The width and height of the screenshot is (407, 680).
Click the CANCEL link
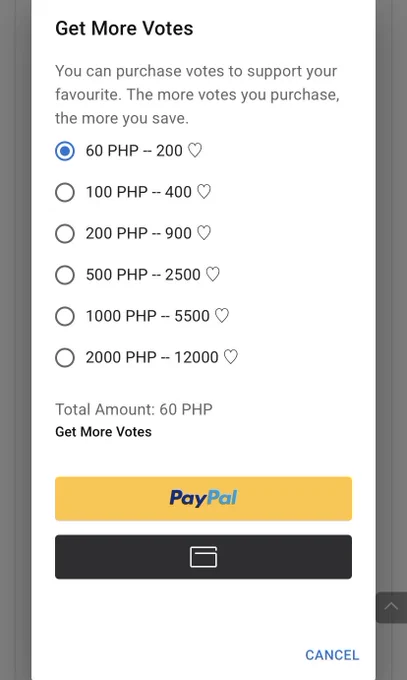332,655
